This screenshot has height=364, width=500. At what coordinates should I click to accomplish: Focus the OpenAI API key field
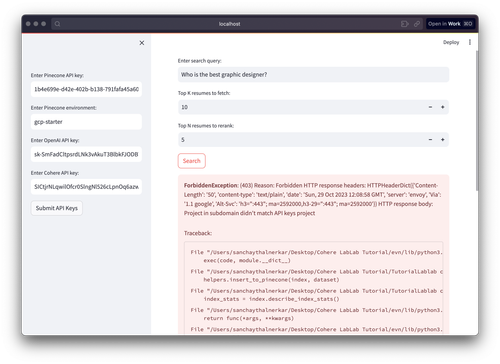click(x=86, y=154)
